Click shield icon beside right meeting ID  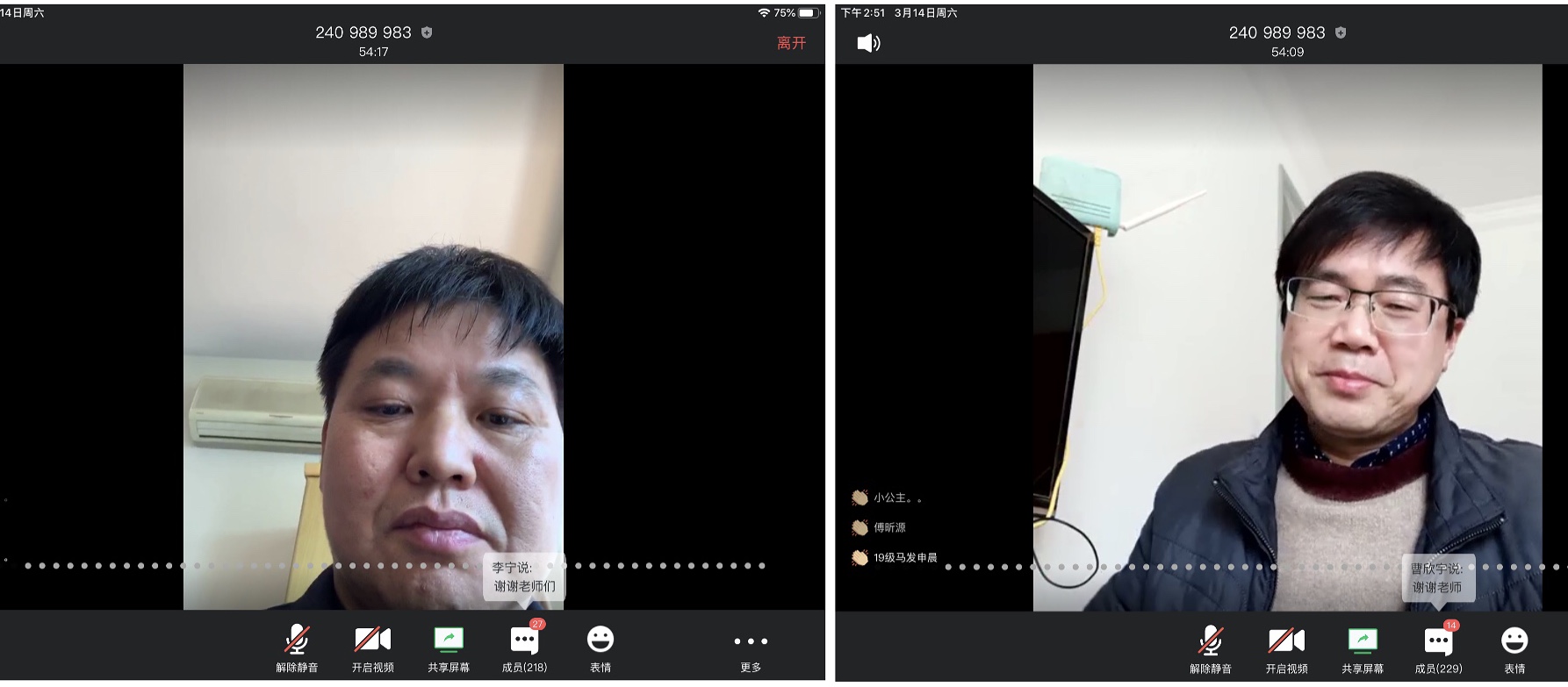click(x=1341, y=32)
